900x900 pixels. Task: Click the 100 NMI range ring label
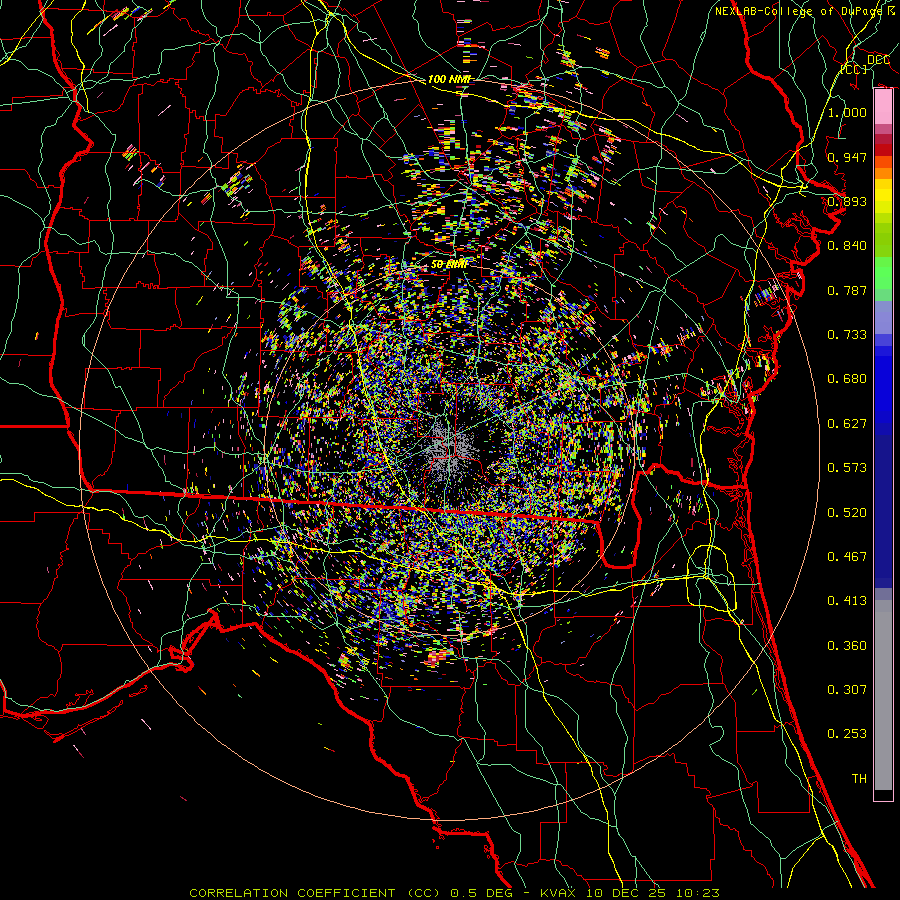point(449,79)
